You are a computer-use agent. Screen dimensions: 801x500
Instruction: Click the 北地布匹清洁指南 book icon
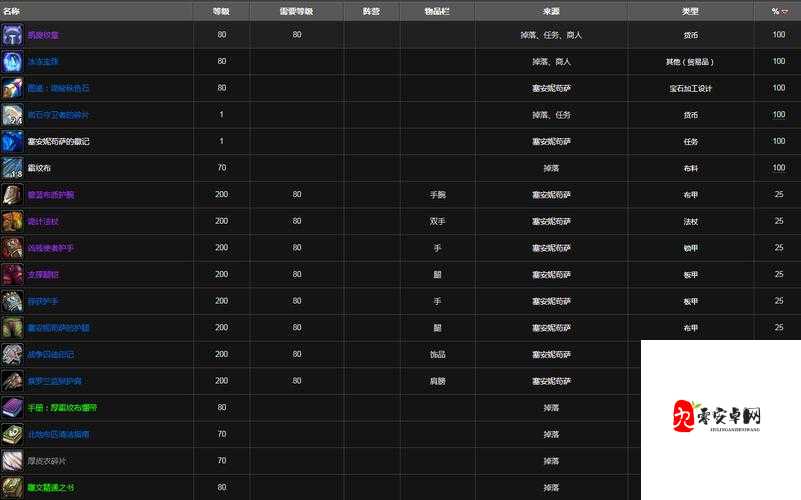[12, 434]
